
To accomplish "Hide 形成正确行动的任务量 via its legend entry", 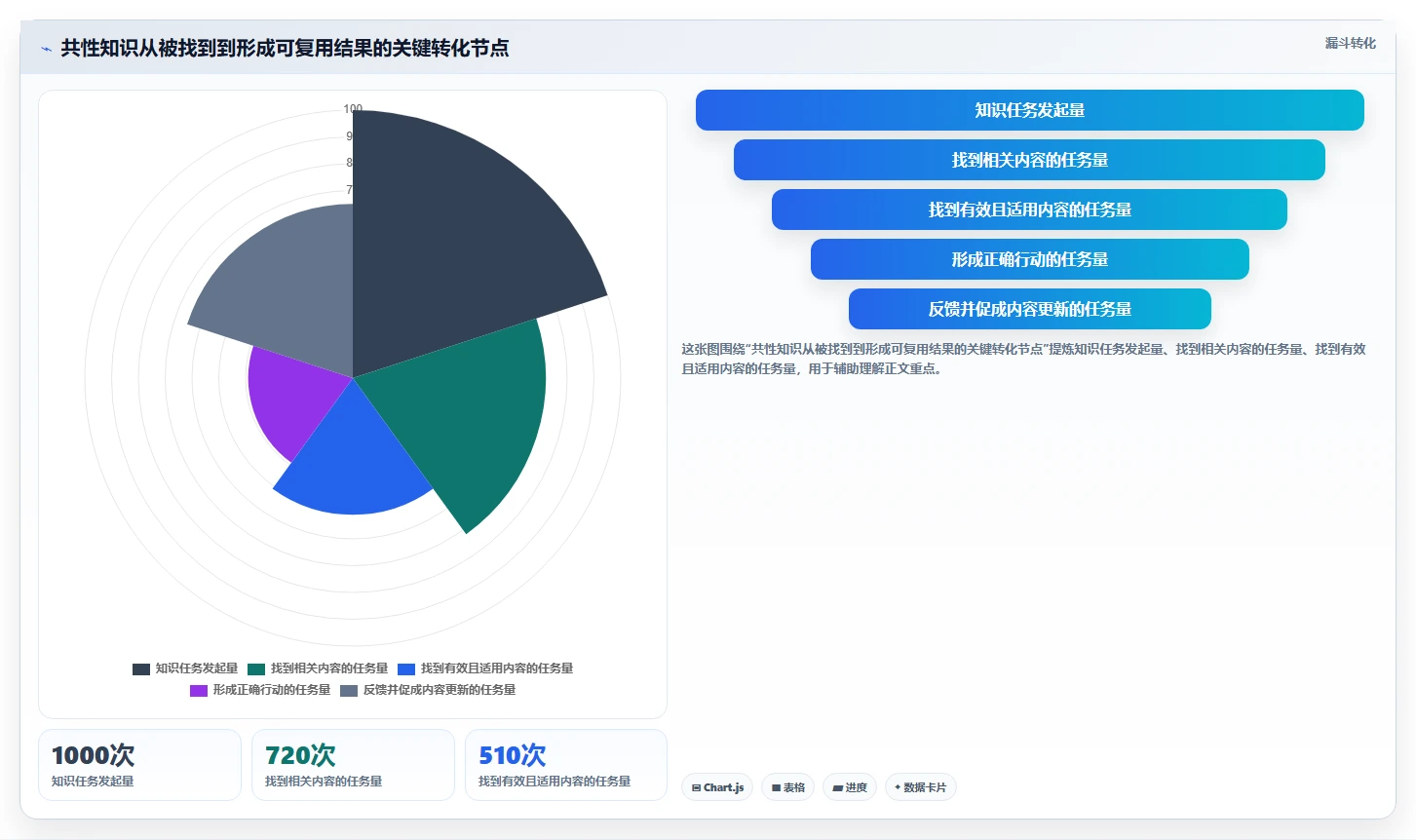I will click(x=260, y=690).
